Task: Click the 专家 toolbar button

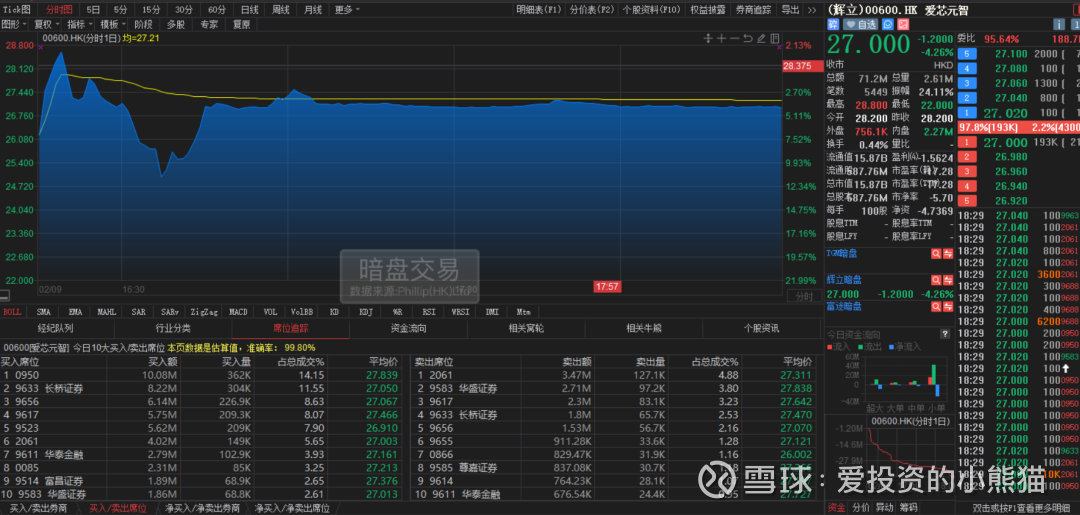Action: (209, 24)
